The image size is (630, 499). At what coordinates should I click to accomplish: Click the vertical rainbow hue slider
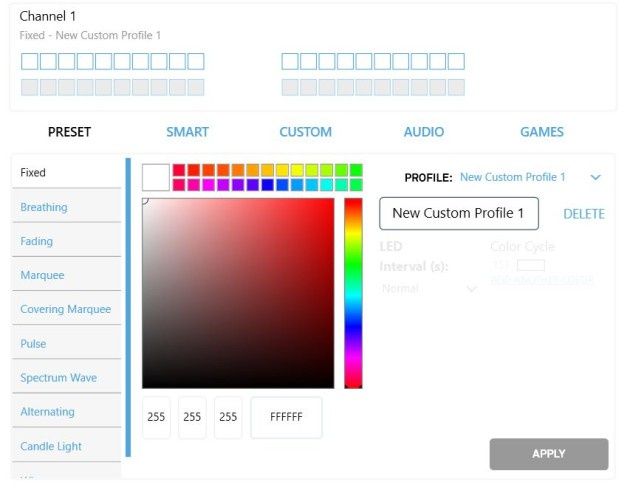pos(353,293)
